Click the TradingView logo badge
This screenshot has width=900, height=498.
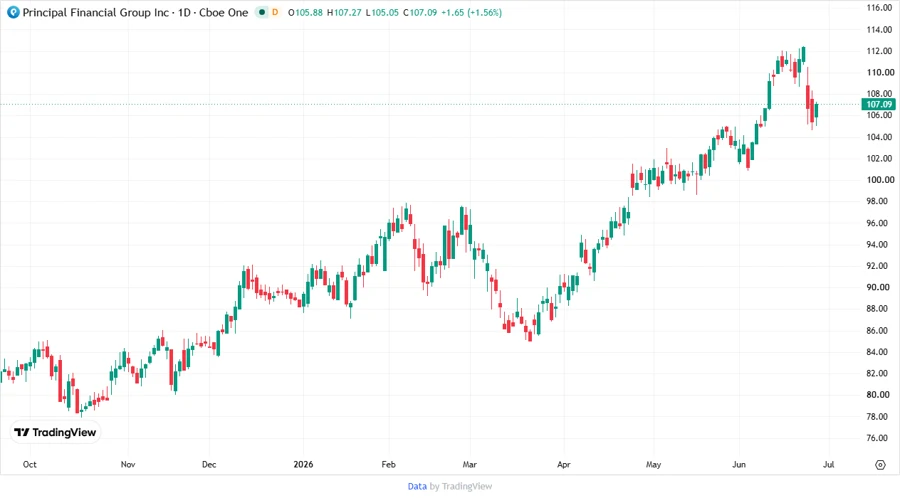pos(56,433)
